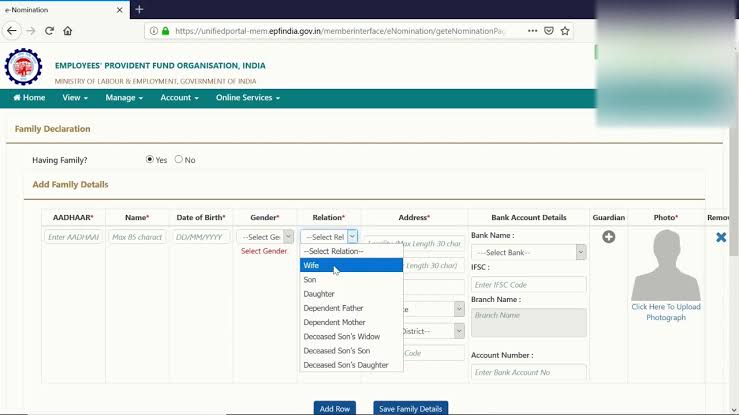Click the Enter IFSC Code field
Viewport: 739px width, 415px height.
528,285
